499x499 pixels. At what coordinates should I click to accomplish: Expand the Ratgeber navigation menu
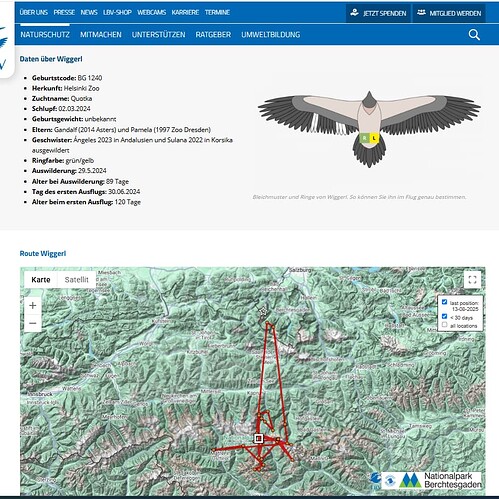(x=213, y=34)
